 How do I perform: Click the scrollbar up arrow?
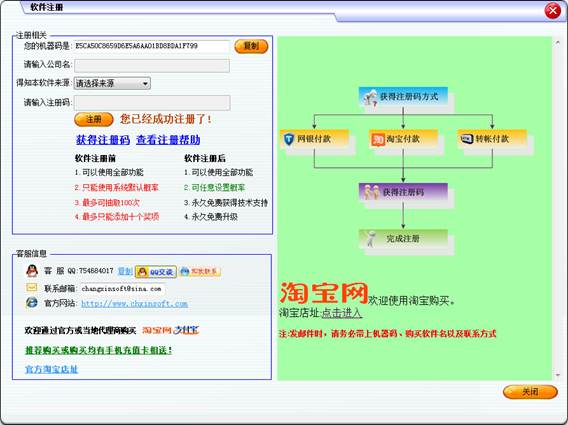click(x=557, y=42)
